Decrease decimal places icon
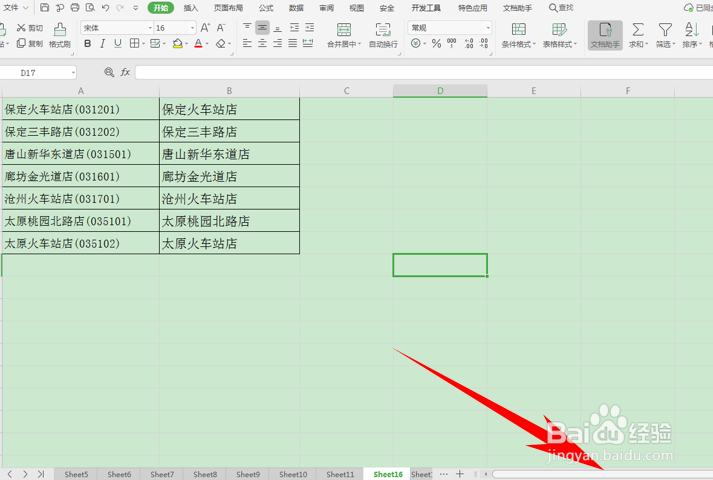This screenshot has height=480, width=713. coord(484,43)
